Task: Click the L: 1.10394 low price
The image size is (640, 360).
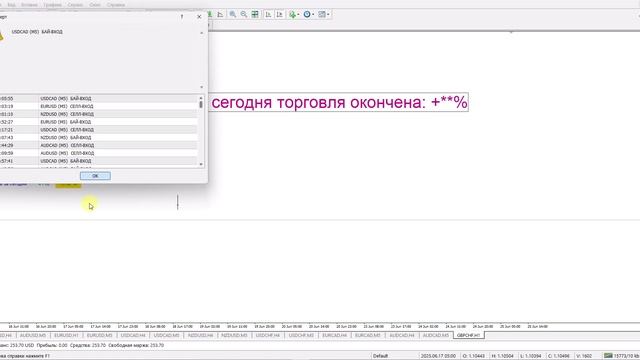Action: [531, 356]
